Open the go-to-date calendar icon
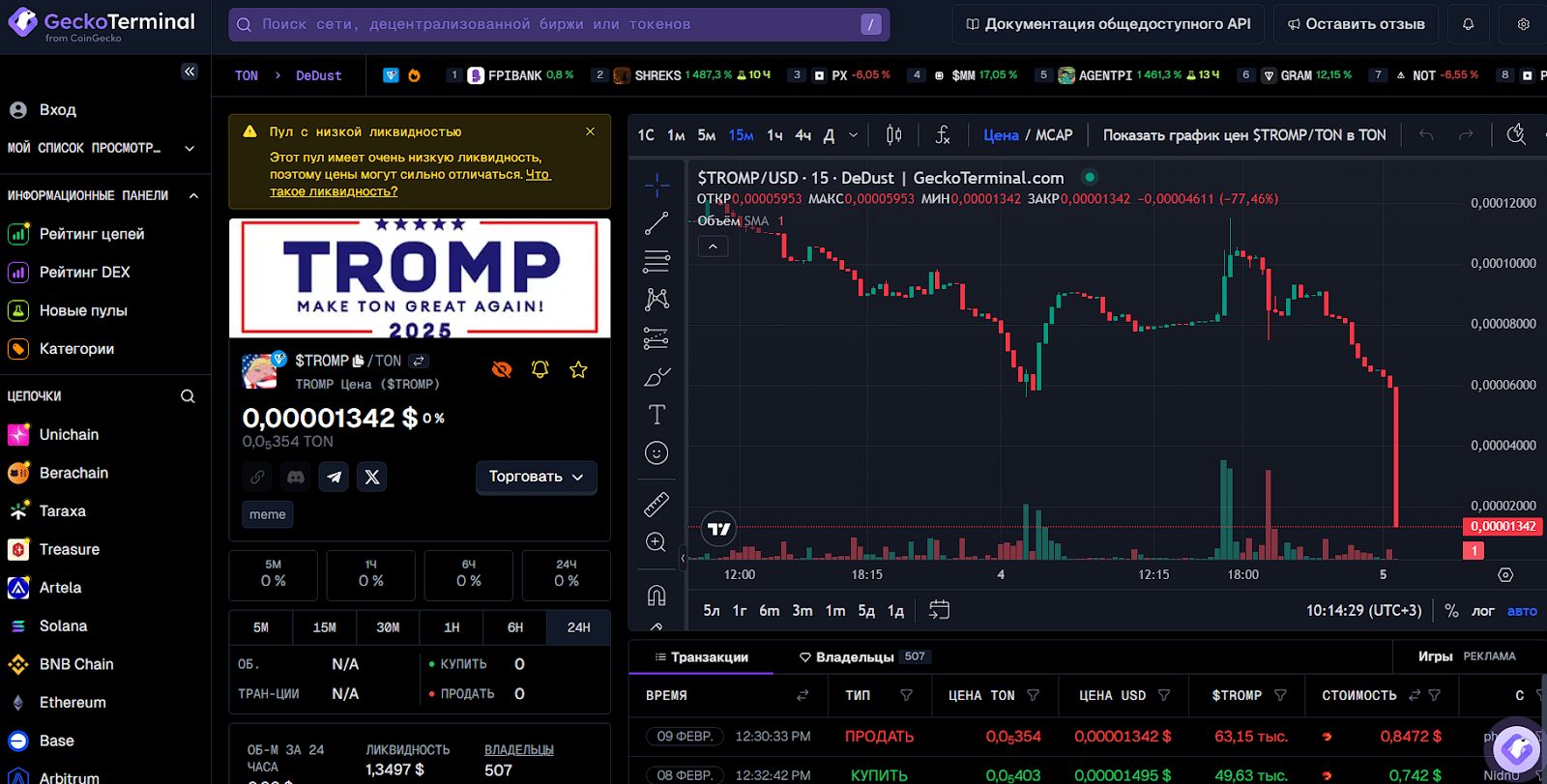The image size is (1547, 784). pyautogui.click(x=939, y=610)
